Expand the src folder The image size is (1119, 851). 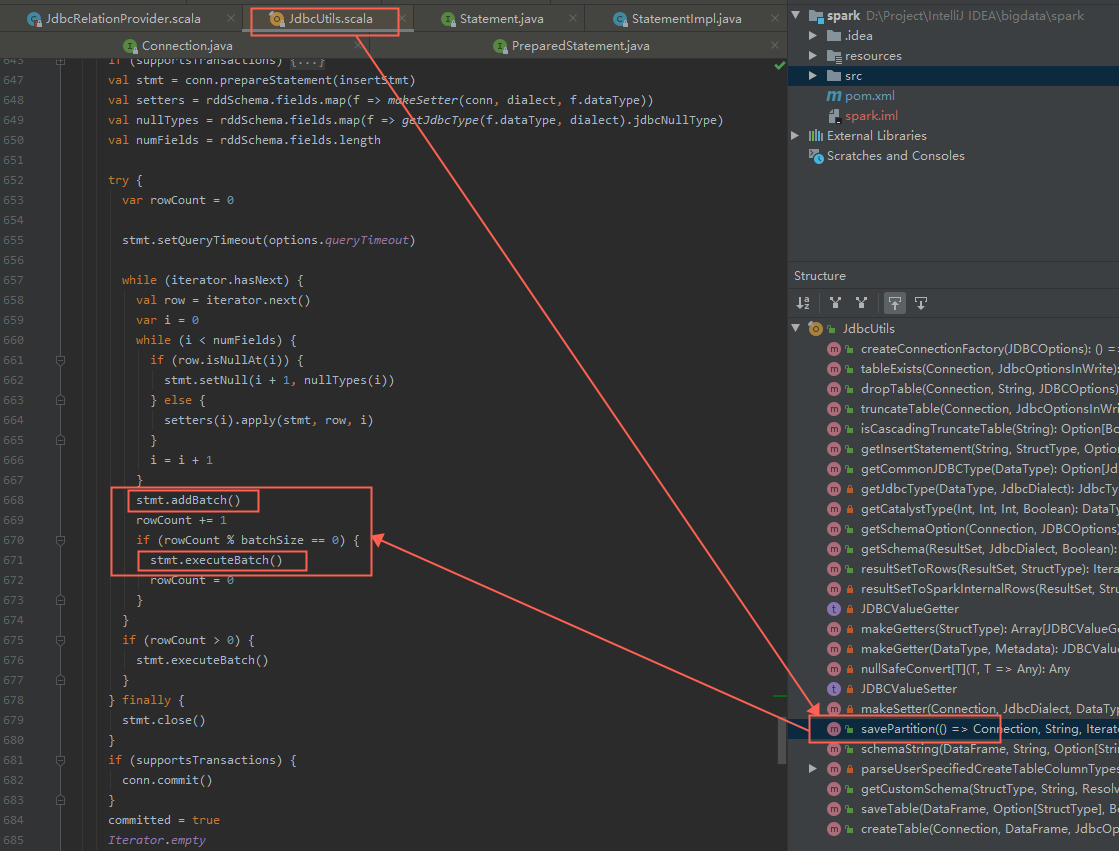pyautogui.click(x=813, y=75)
